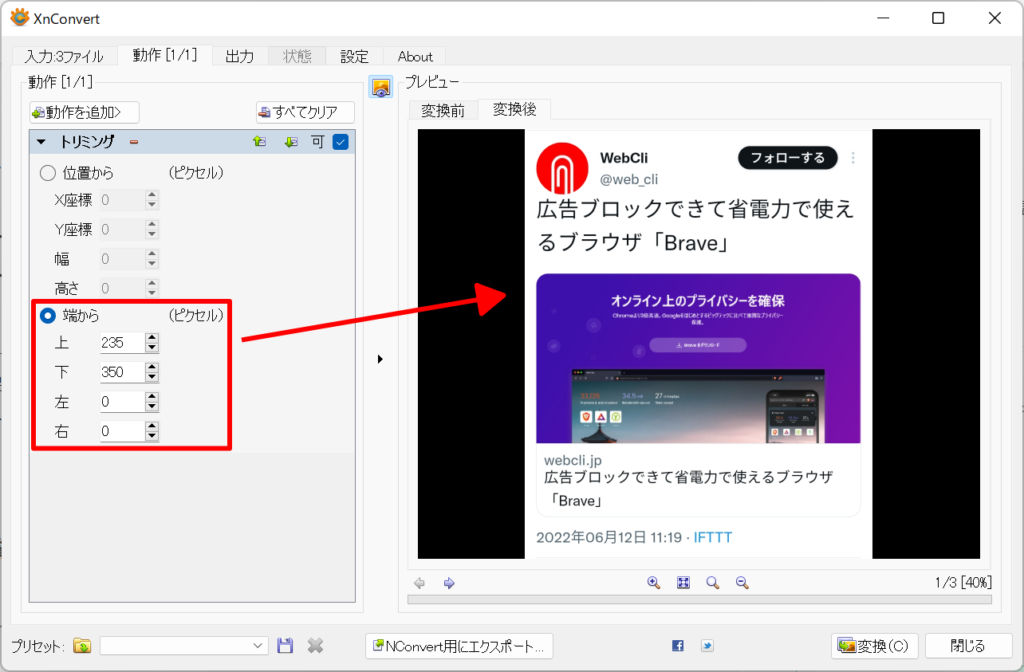Image resolution: width=1024 pixels, height=672 pixels.
Task: Open the preset folder icon
Action: (83, 645)
